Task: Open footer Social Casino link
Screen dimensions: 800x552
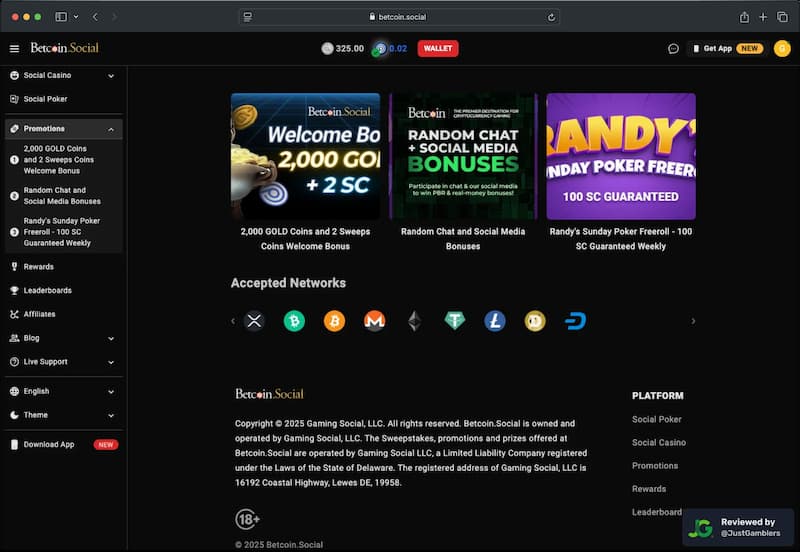Action: 659,442
